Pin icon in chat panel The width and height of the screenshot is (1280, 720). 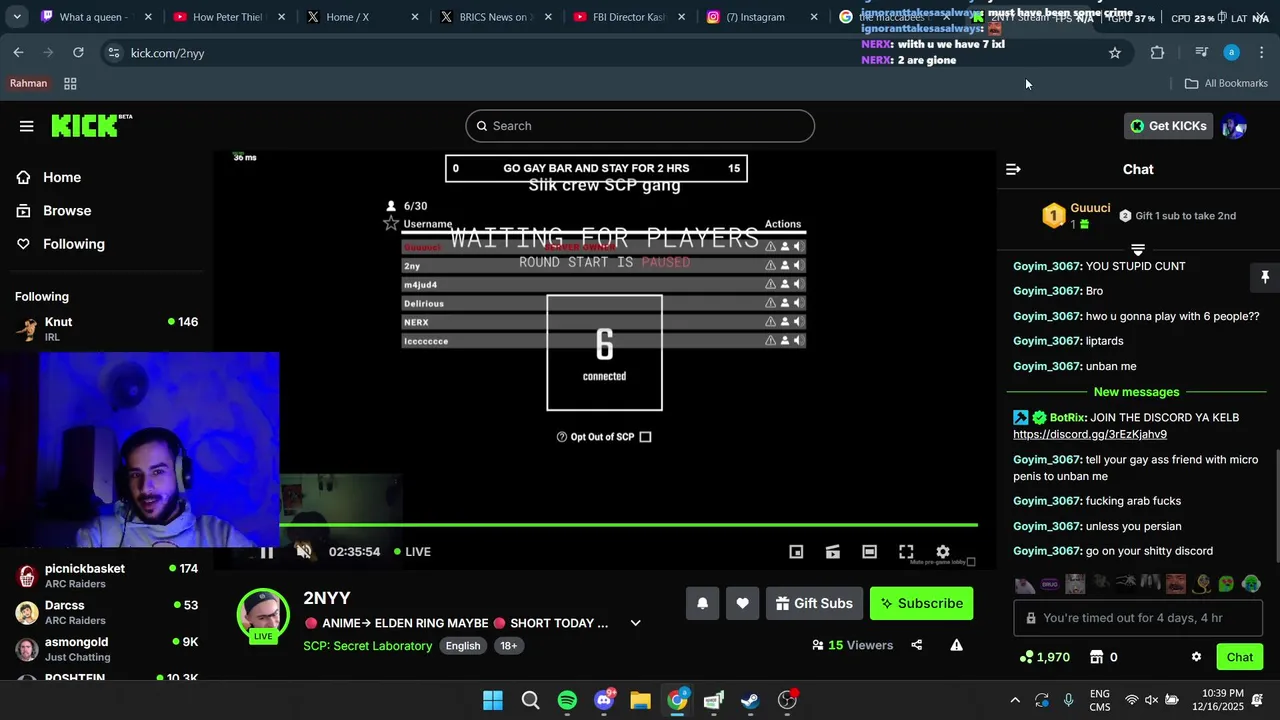click(x=1265, y=277)
